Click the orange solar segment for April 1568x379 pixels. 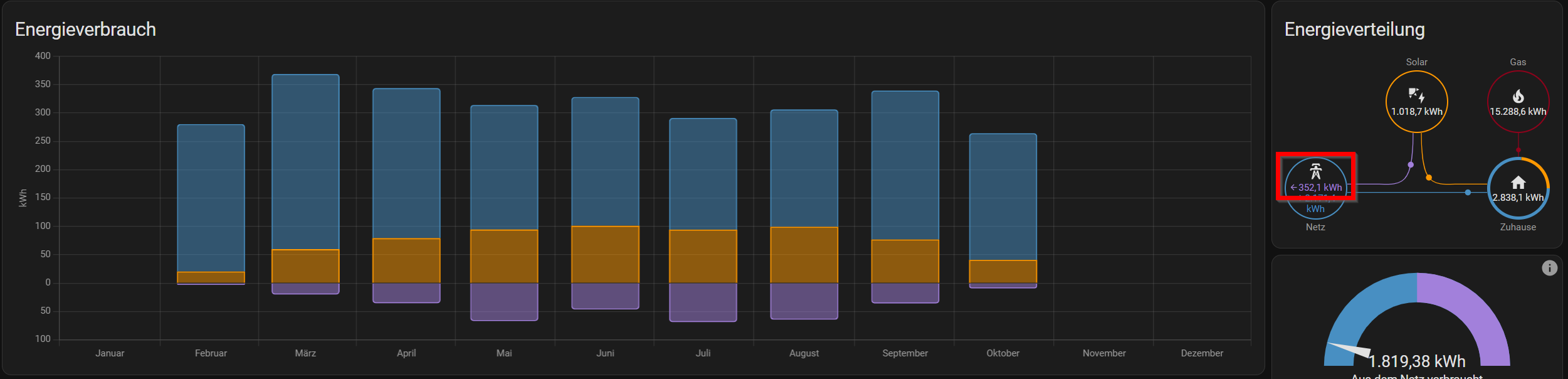[406, 260]
